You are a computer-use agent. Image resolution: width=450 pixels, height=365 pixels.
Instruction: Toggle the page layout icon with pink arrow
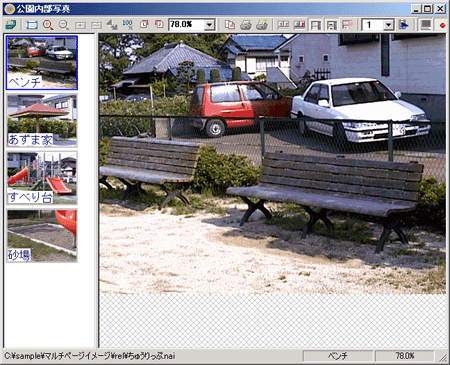pos(347,25)
